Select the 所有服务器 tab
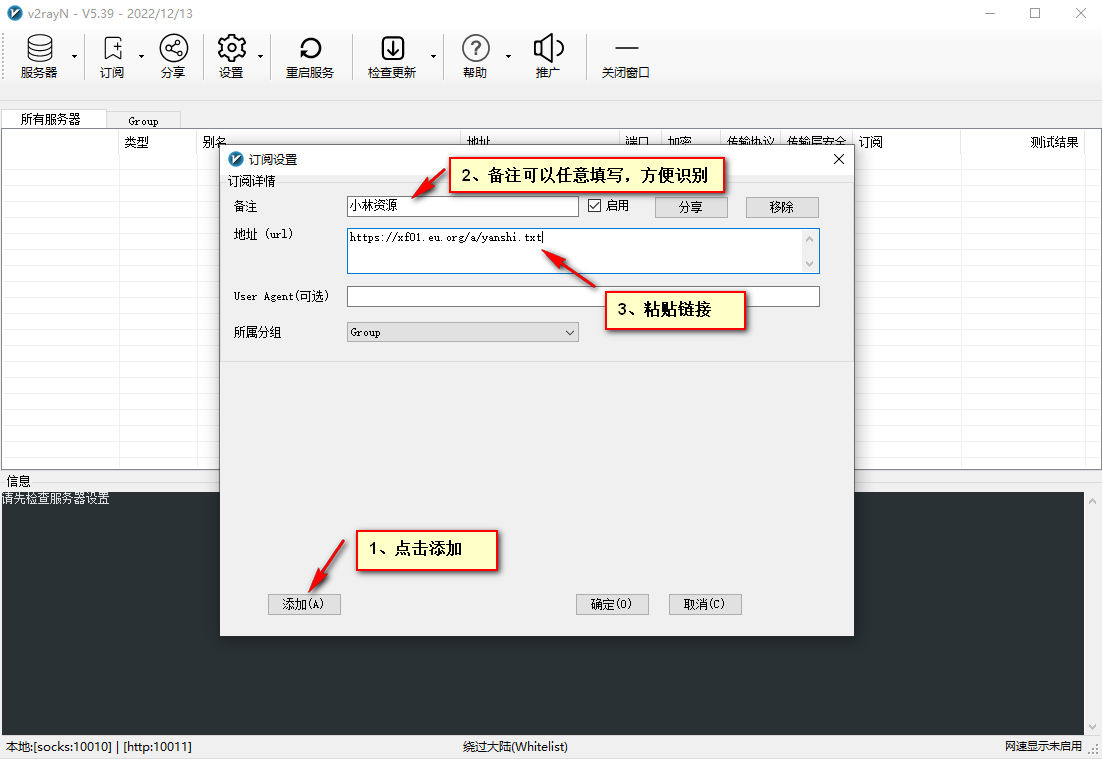The image size is (1102, 759). click(50, 119)
